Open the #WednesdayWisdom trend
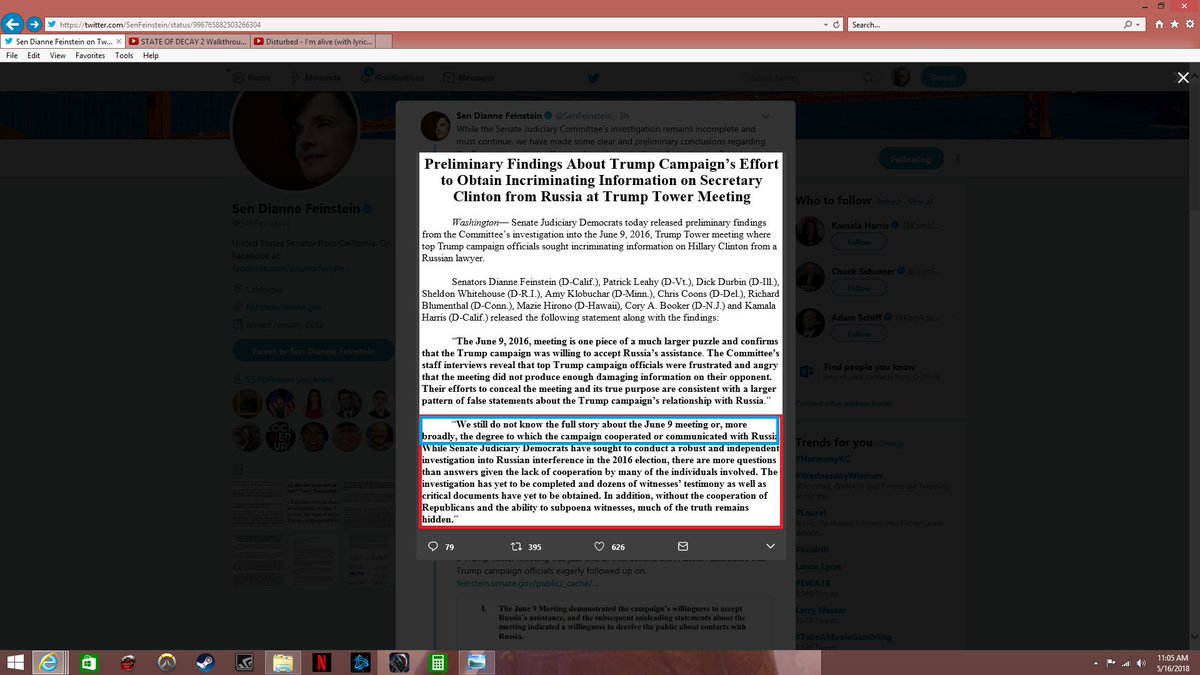This screenshot has height=675, width=1200. (x=840, y=476)
